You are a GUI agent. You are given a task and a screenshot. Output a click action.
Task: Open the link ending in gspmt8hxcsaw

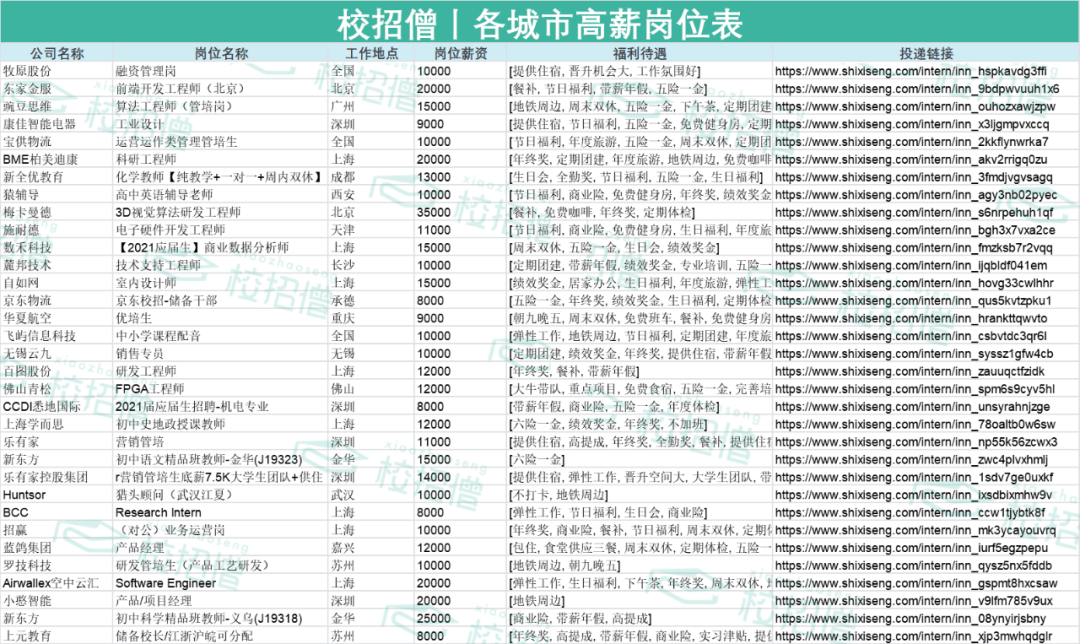point(916,583)
